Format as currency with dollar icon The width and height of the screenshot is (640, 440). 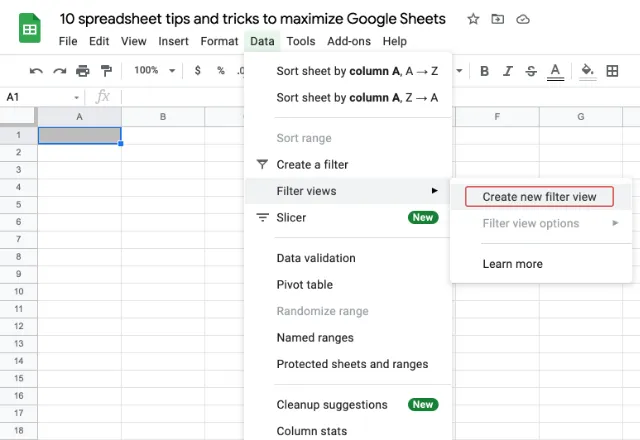(x=198, y=71)
